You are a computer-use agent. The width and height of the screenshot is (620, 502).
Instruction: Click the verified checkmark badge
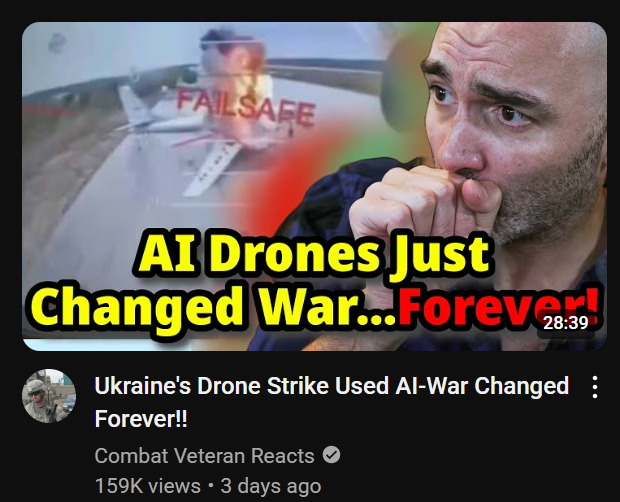(331, 455)
